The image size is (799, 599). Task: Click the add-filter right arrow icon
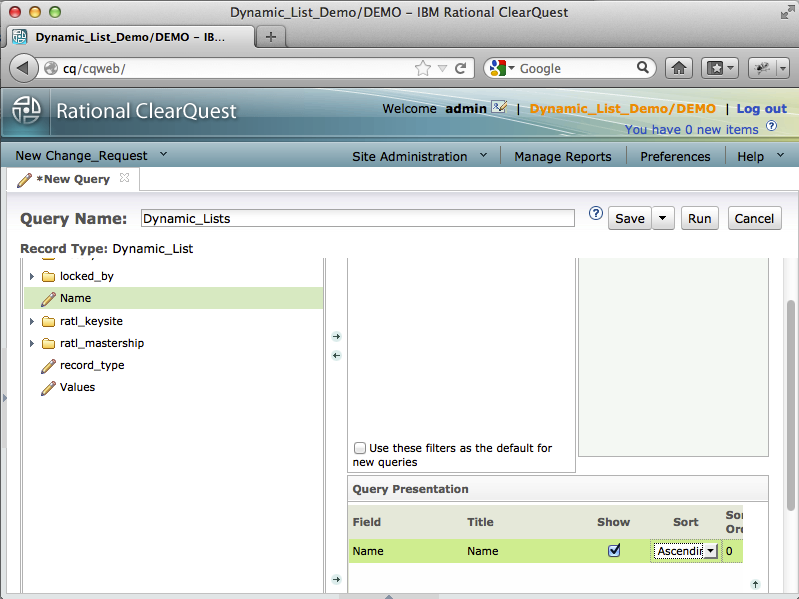click(336, 336)
